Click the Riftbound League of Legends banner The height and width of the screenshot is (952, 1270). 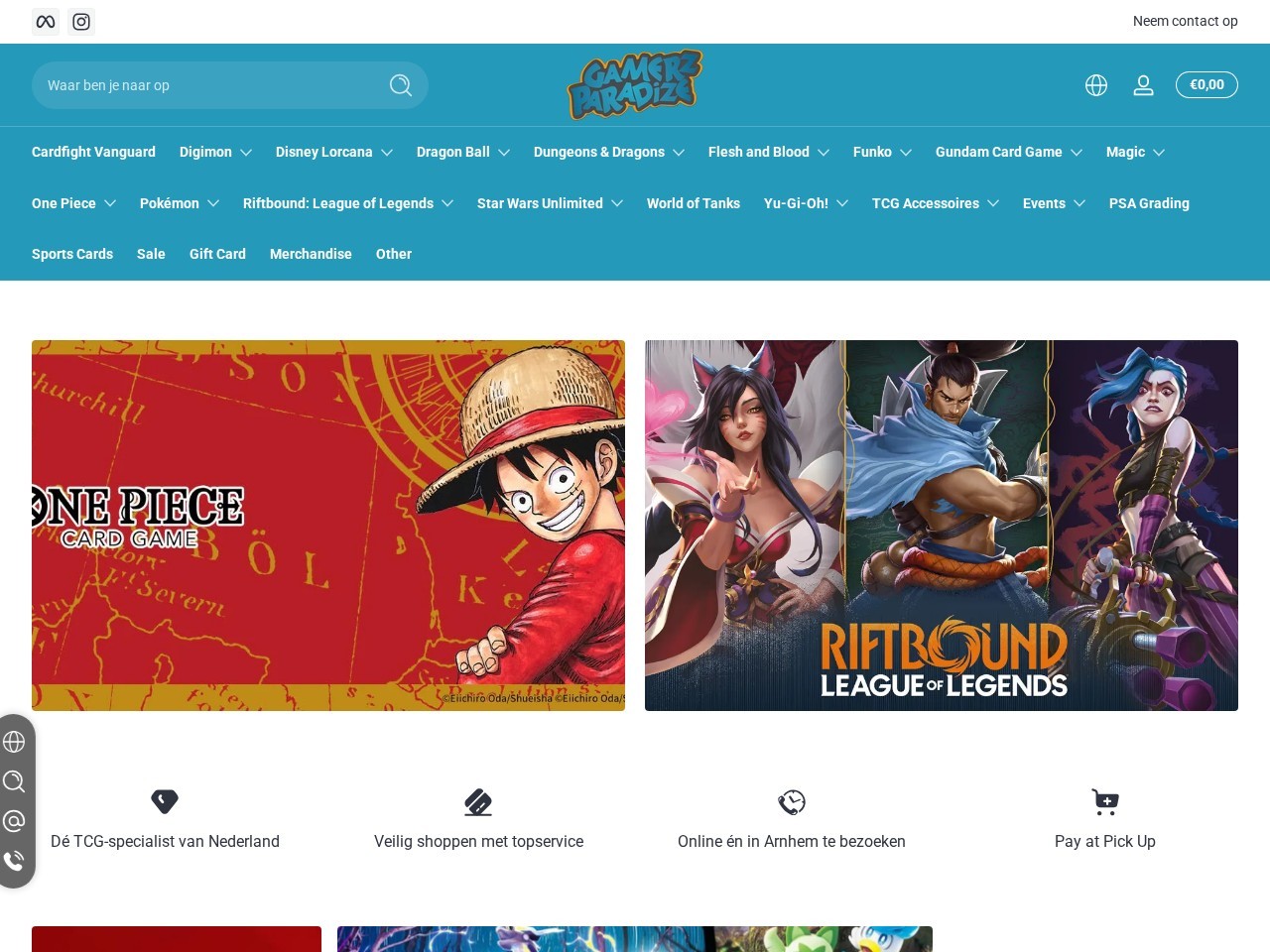point(941,526)
